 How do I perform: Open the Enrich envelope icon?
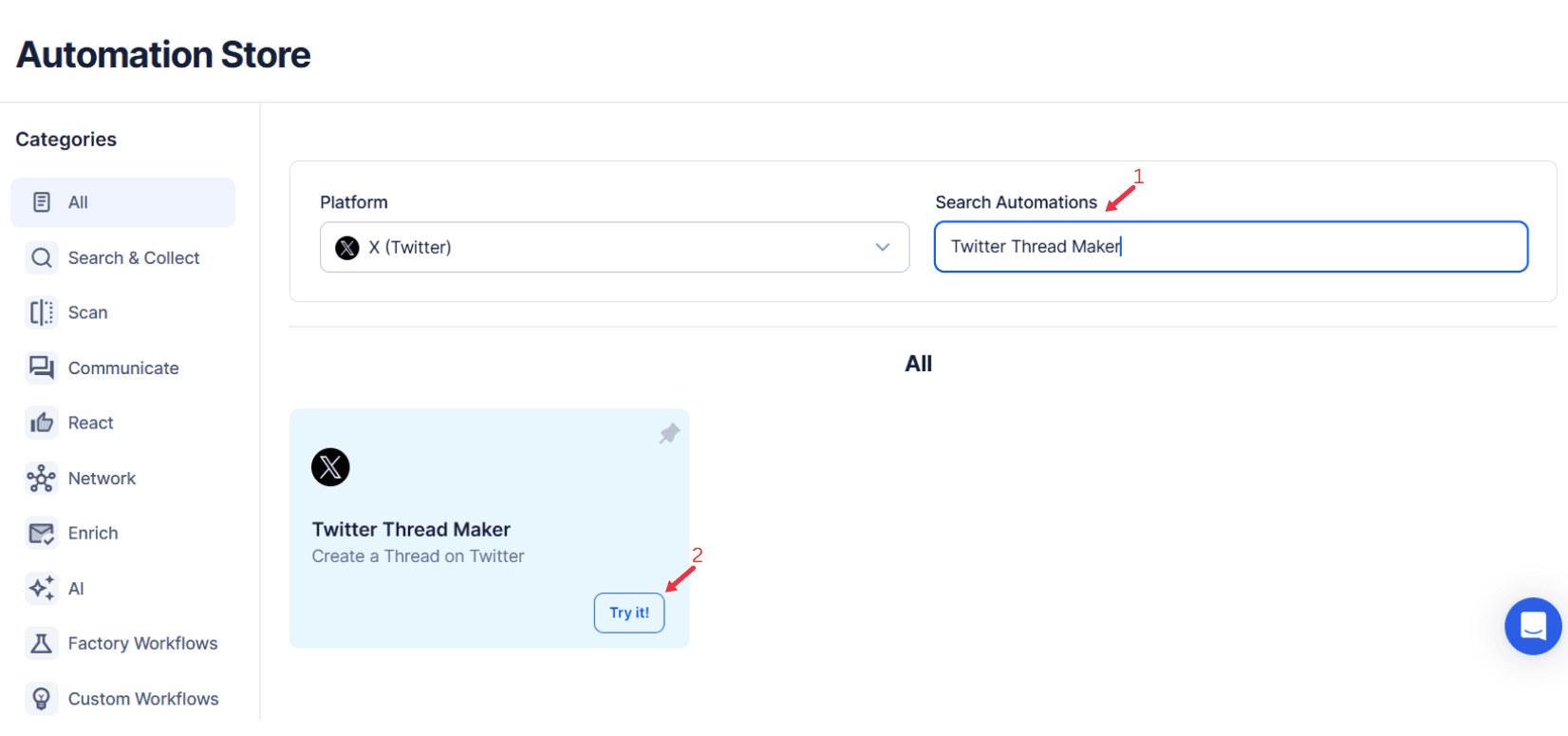[42, 533]
